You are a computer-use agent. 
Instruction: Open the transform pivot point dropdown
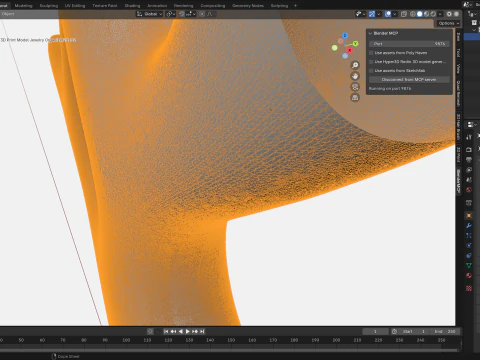[171, 14]
